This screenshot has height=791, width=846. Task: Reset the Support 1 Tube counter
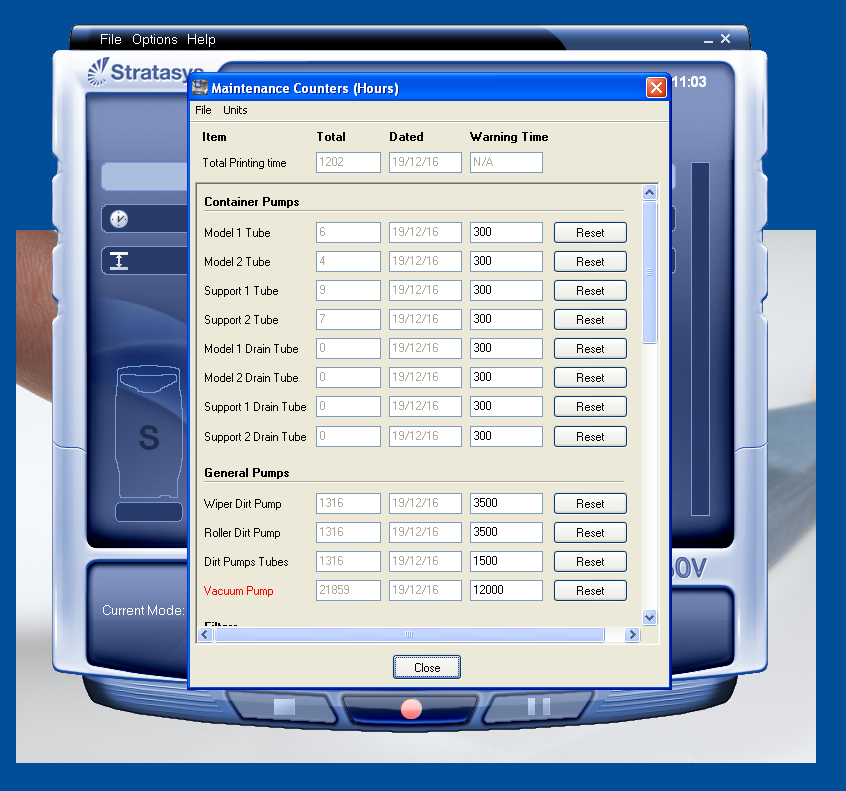tap(590, 291)
